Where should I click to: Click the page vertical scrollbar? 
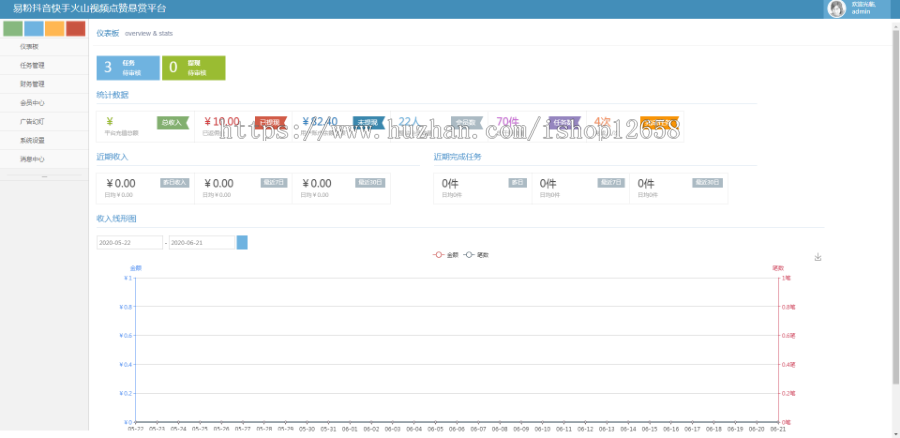click(895, 200)
